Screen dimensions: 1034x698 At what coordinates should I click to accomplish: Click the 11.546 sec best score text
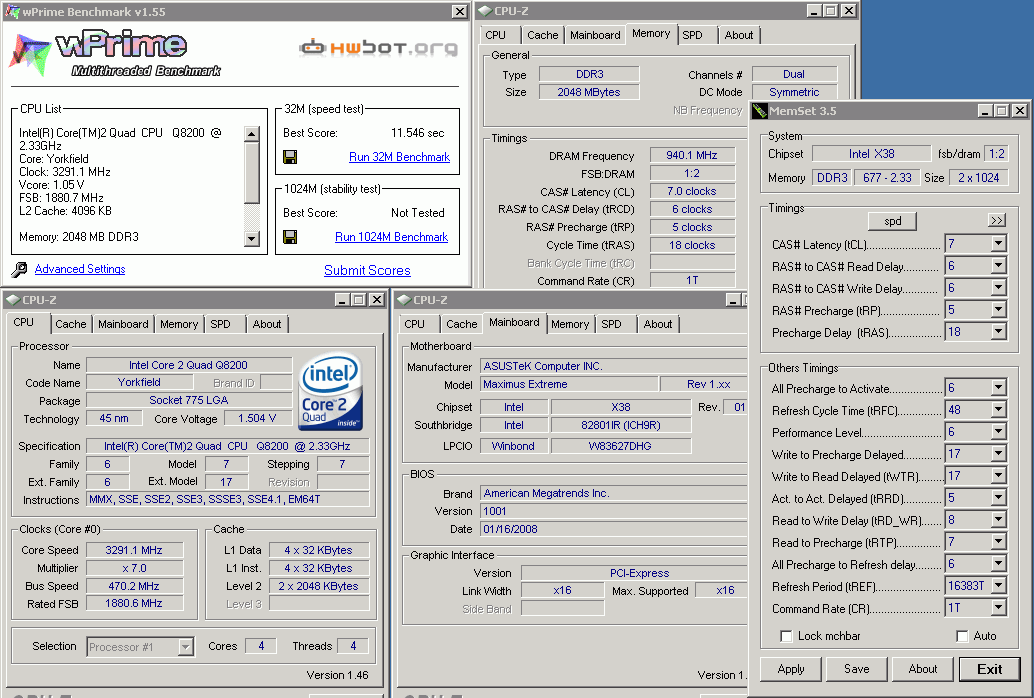coord(417,133)
